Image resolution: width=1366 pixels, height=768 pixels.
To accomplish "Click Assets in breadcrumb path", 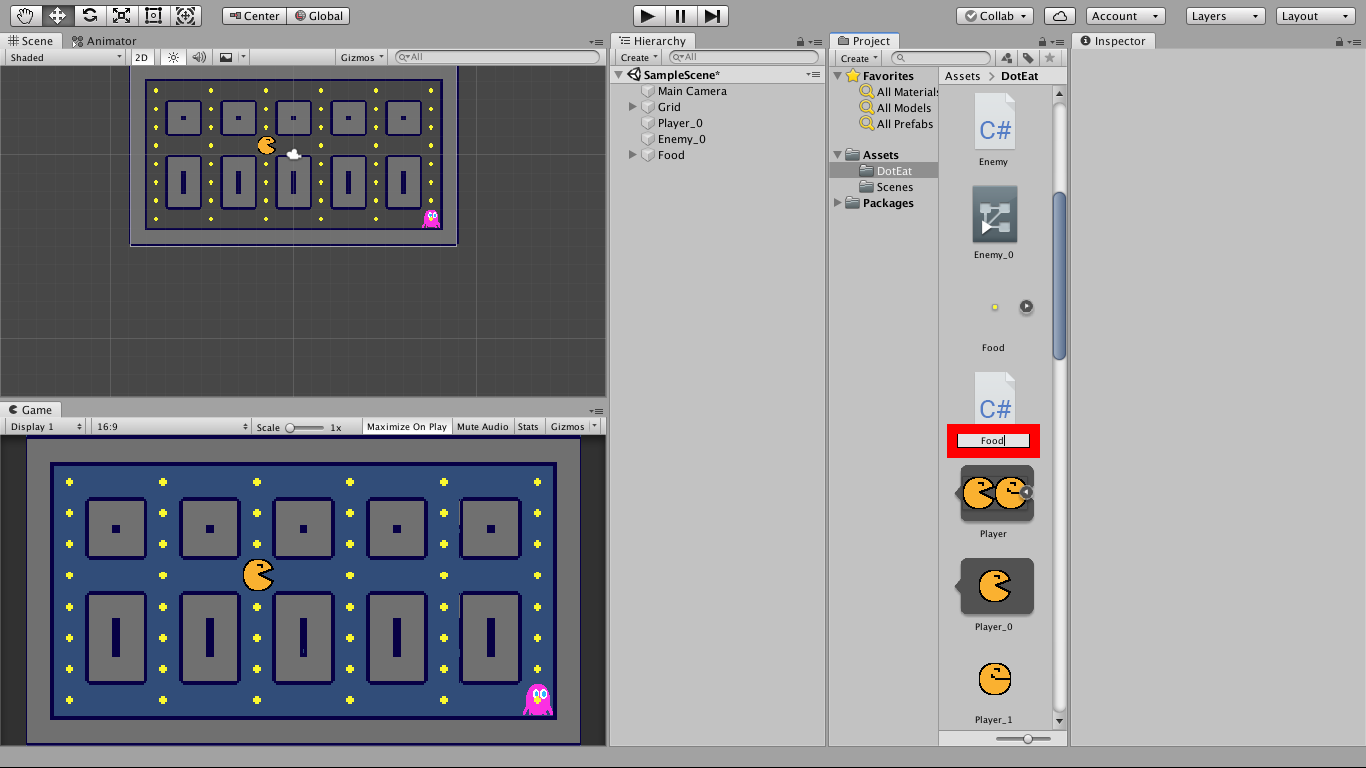I will (x=963, y=76).
